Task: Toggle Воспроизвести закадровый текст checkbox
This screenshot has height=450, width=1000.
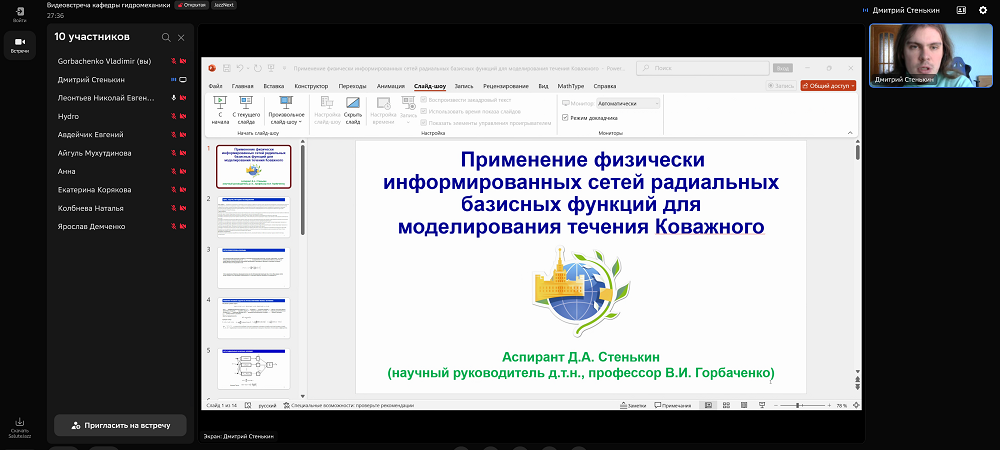Action: (x=424, y=100)
